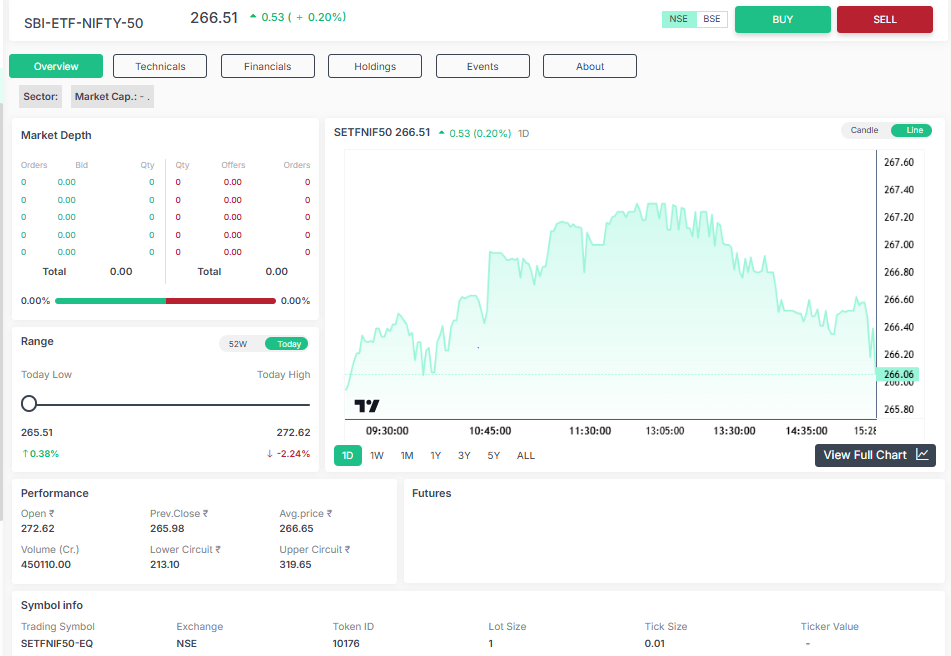Open the TradingView logo on the chart
Viewport: 951px width, 656px height.
366,406
